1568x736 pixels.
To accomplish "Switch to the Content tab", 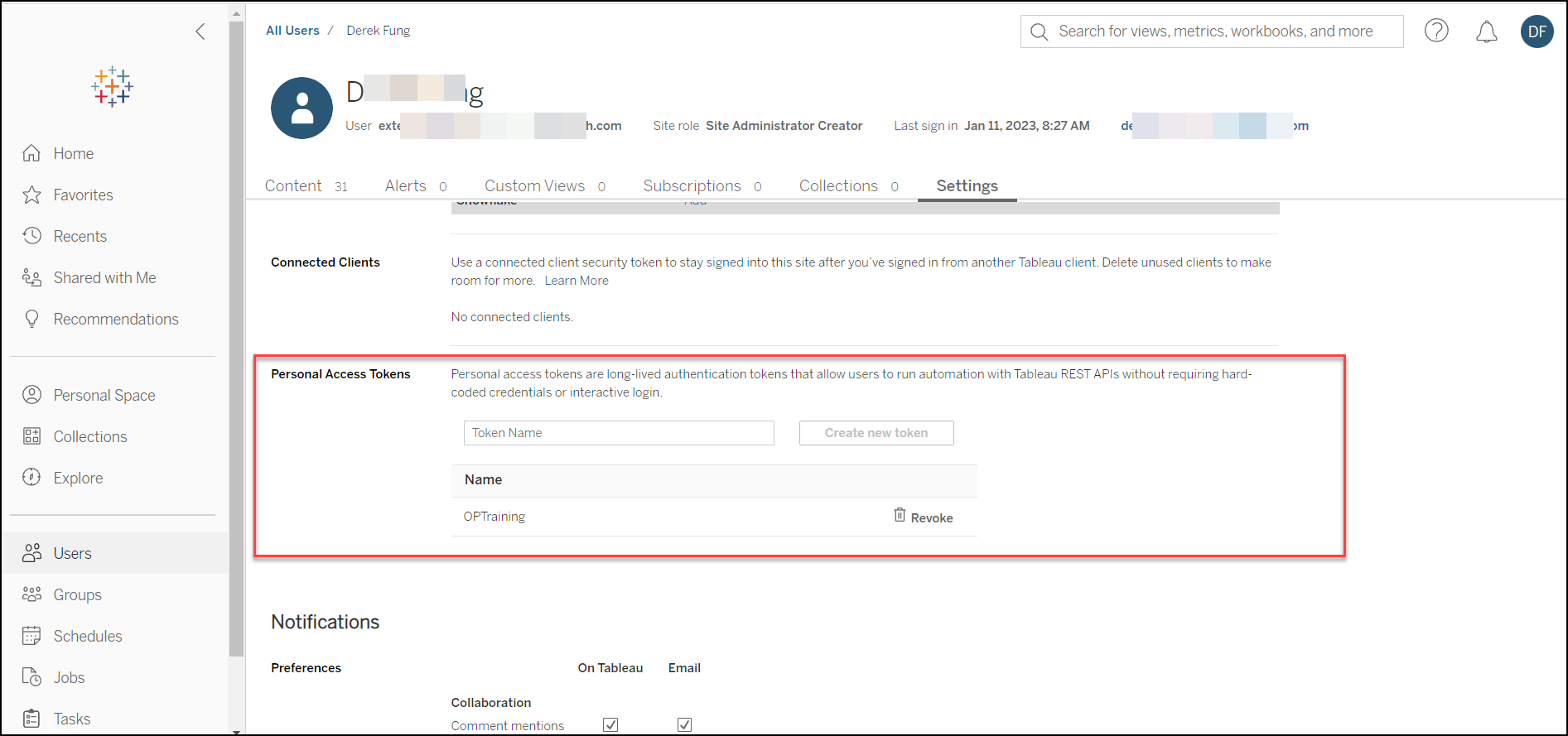I will [306, 186].
